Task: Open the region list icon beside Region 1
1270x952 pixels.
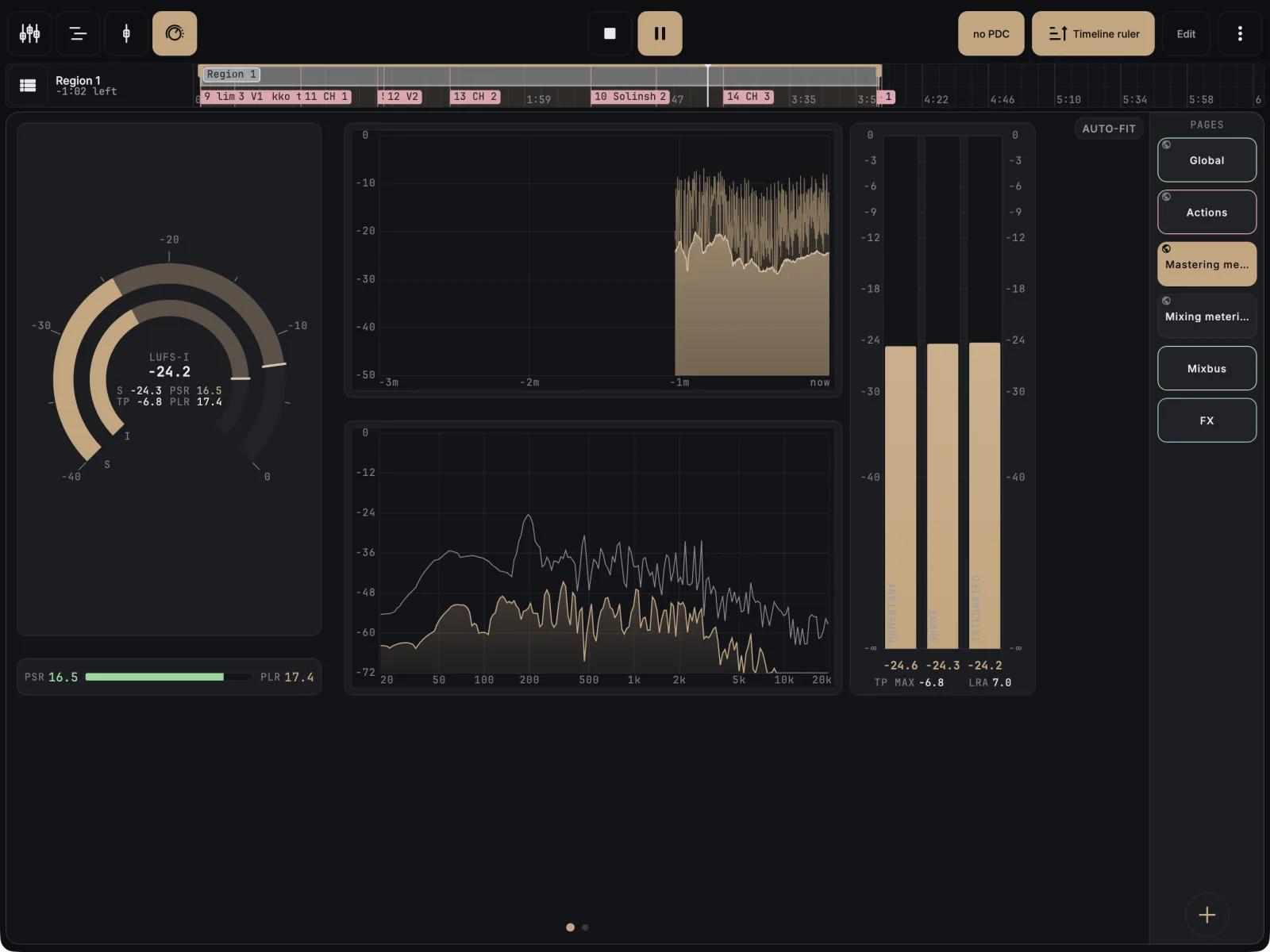Action: pyautogui.click(x=28, y=86)
